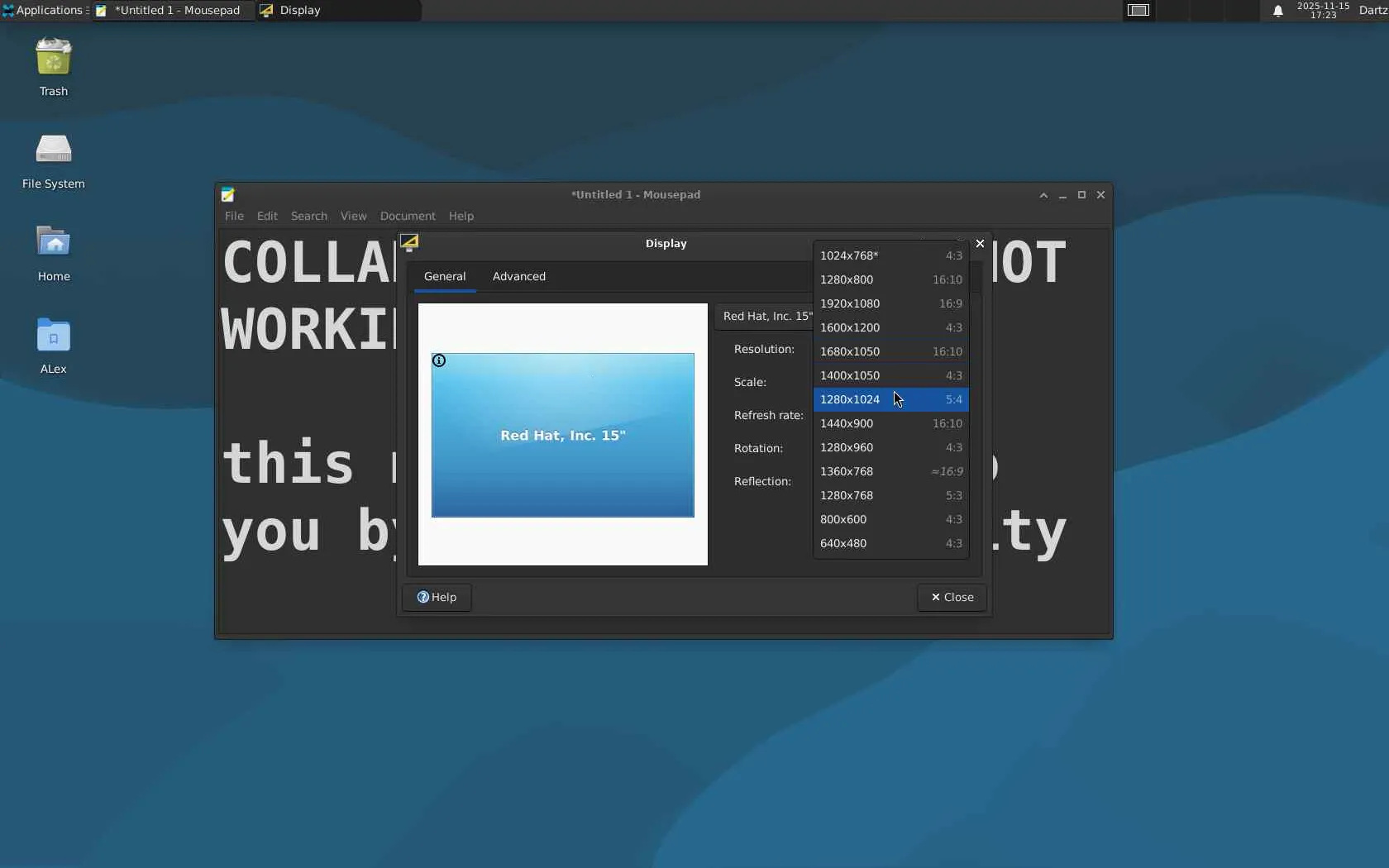1389x868 pixels.
Task: Minimize the Mousepad window
Action: [1062, 195]
